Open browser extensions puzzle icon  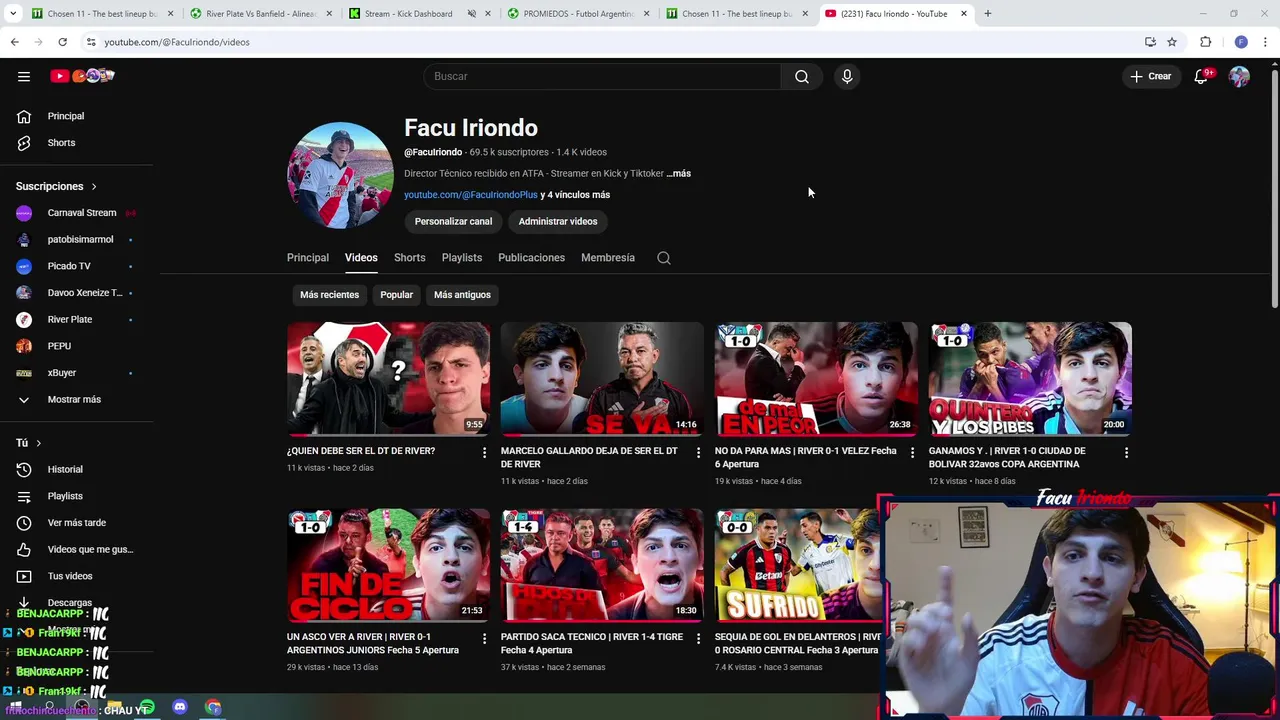pyautogui.click(x=1205, y=42)
